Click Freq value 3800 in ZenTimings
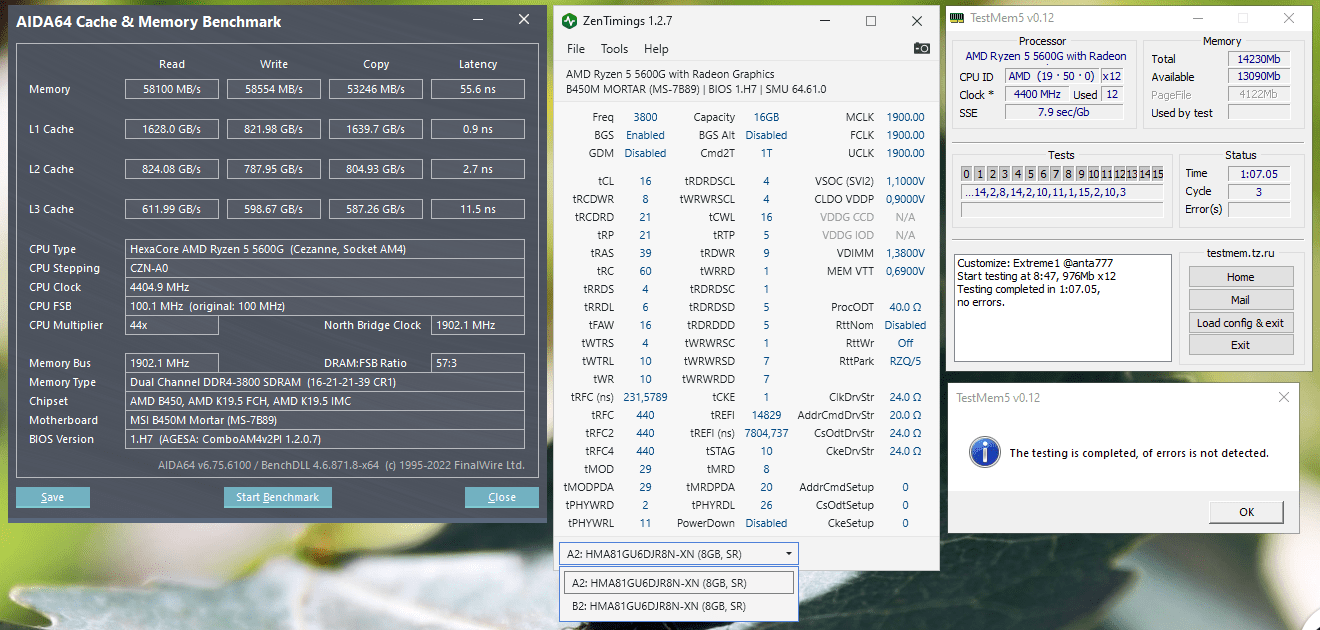This screenshot has width=1320, height=630. click(x=645, y=117)
